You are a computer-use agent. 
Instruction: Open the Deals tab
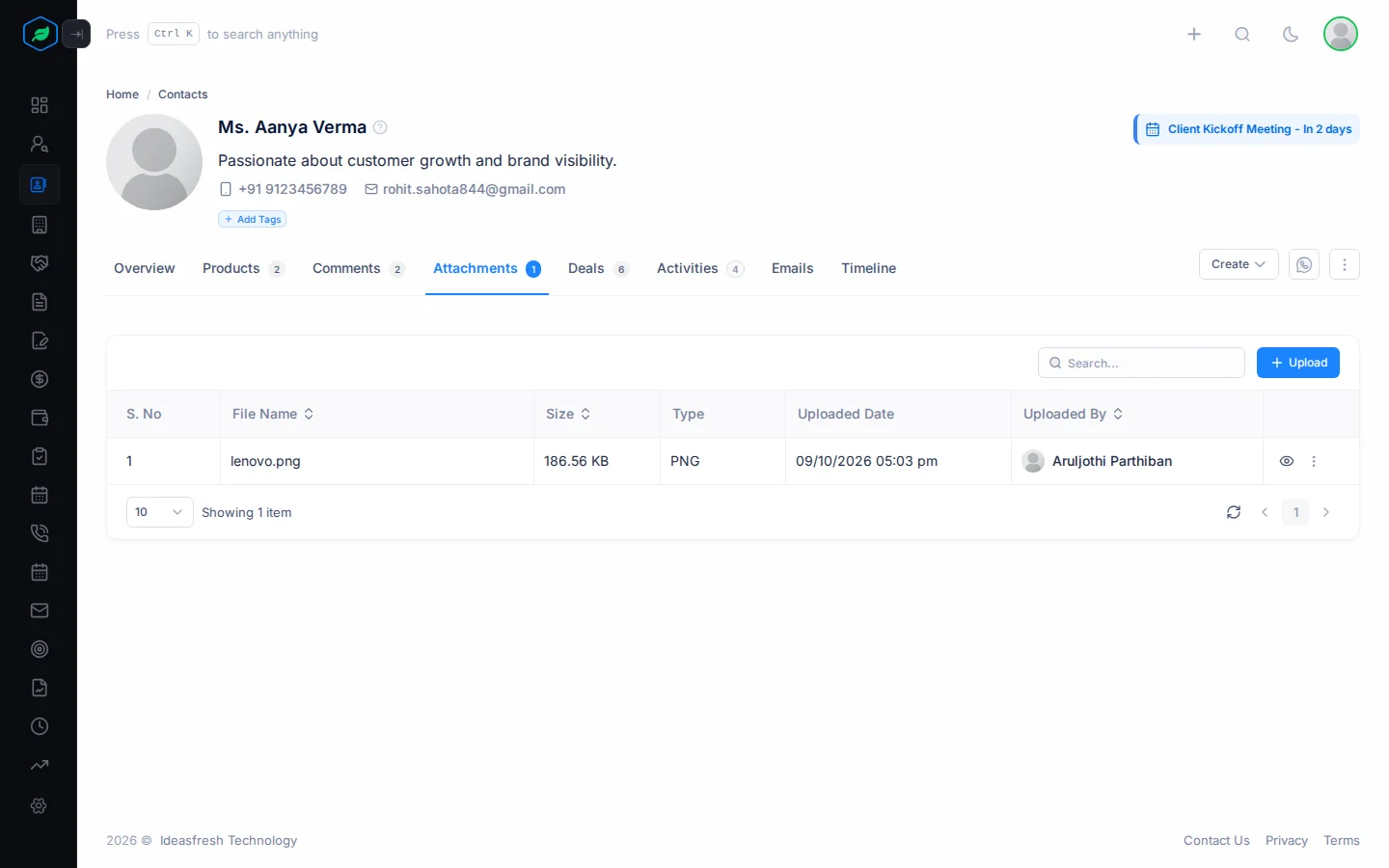598,268
